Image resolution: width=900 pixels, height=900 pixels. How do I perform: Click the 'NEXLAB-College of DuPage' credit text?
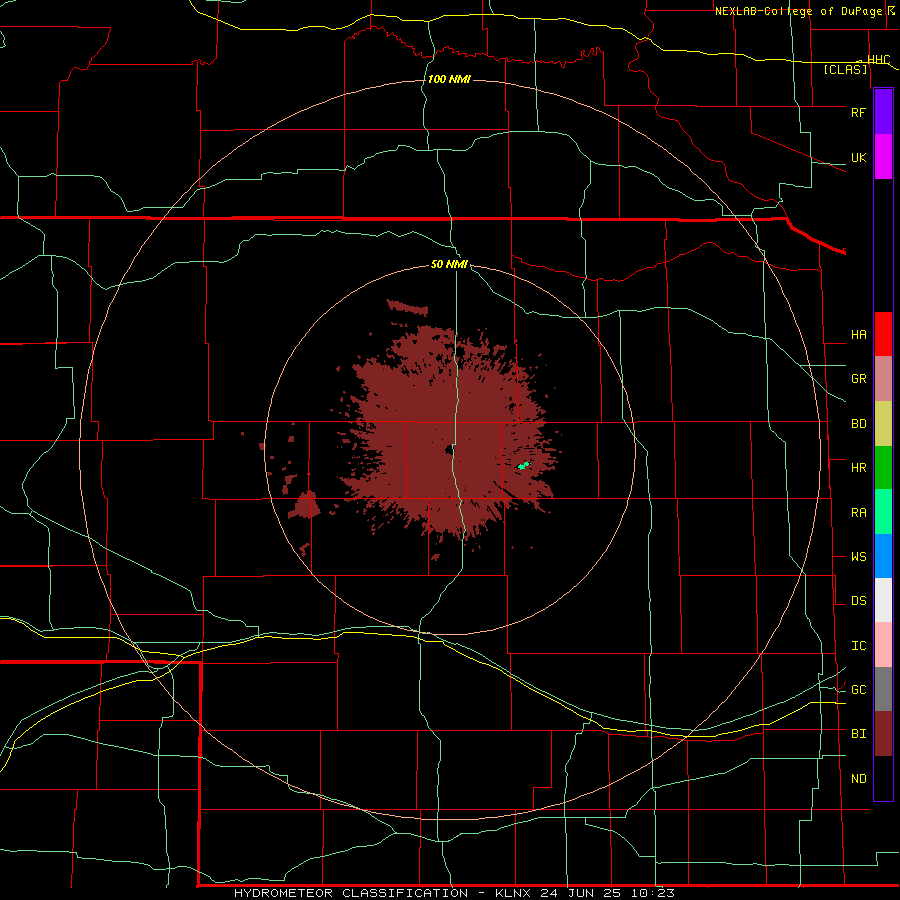800,11
